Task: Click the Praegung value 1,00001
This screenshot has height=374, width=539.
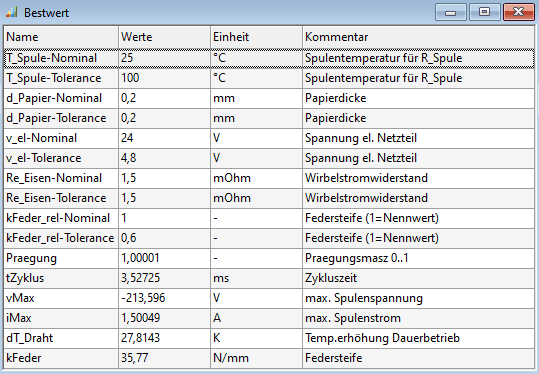Action: click(x=140, y=258)
